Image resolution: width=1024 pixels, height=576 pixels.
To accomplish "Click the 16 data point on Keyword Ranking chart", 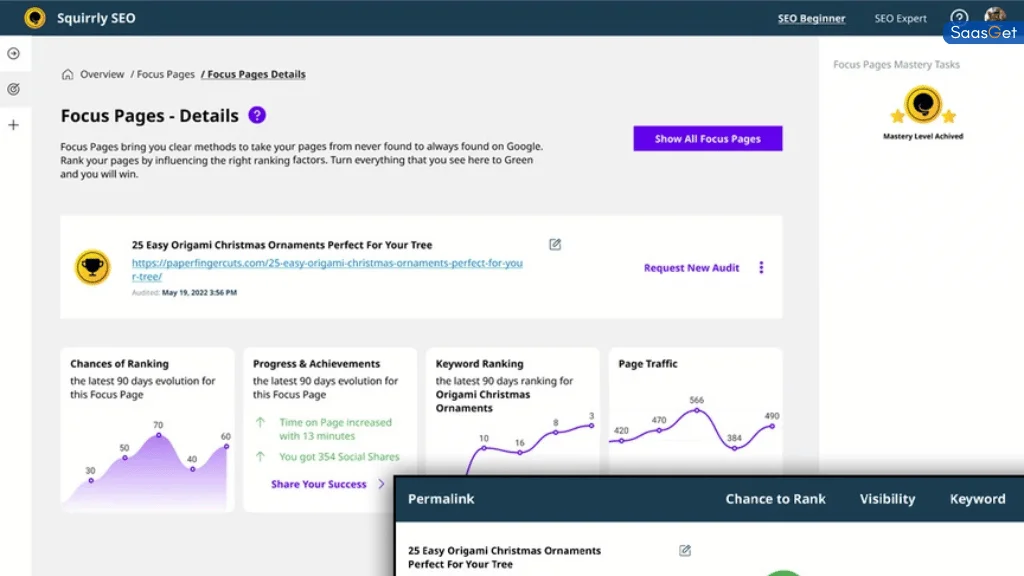I will (520, 452).
